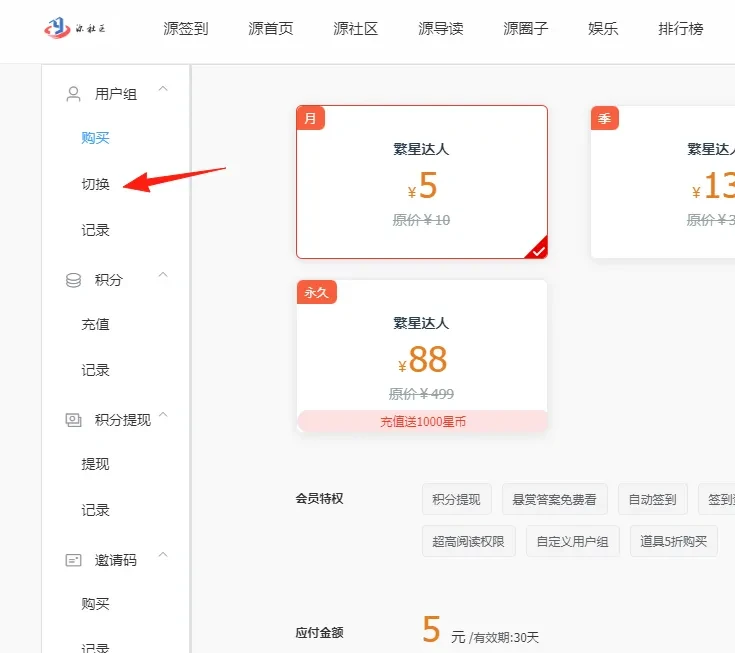Select the monthly 5 yuan membership card
This screenshot has height=653, width=735.
(421, 182)
